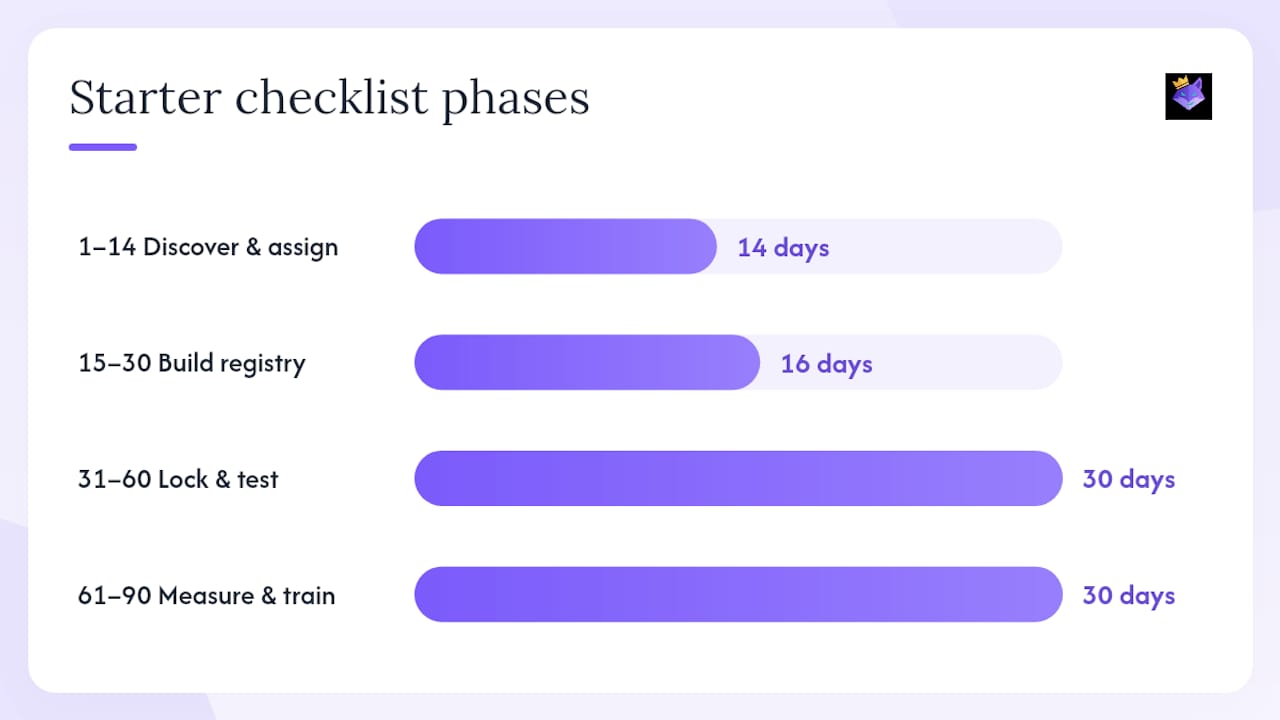The image size is (1280, 720).
Task: Click the 30 days label beside Measure & train
Action: [x=1129, y=595]
